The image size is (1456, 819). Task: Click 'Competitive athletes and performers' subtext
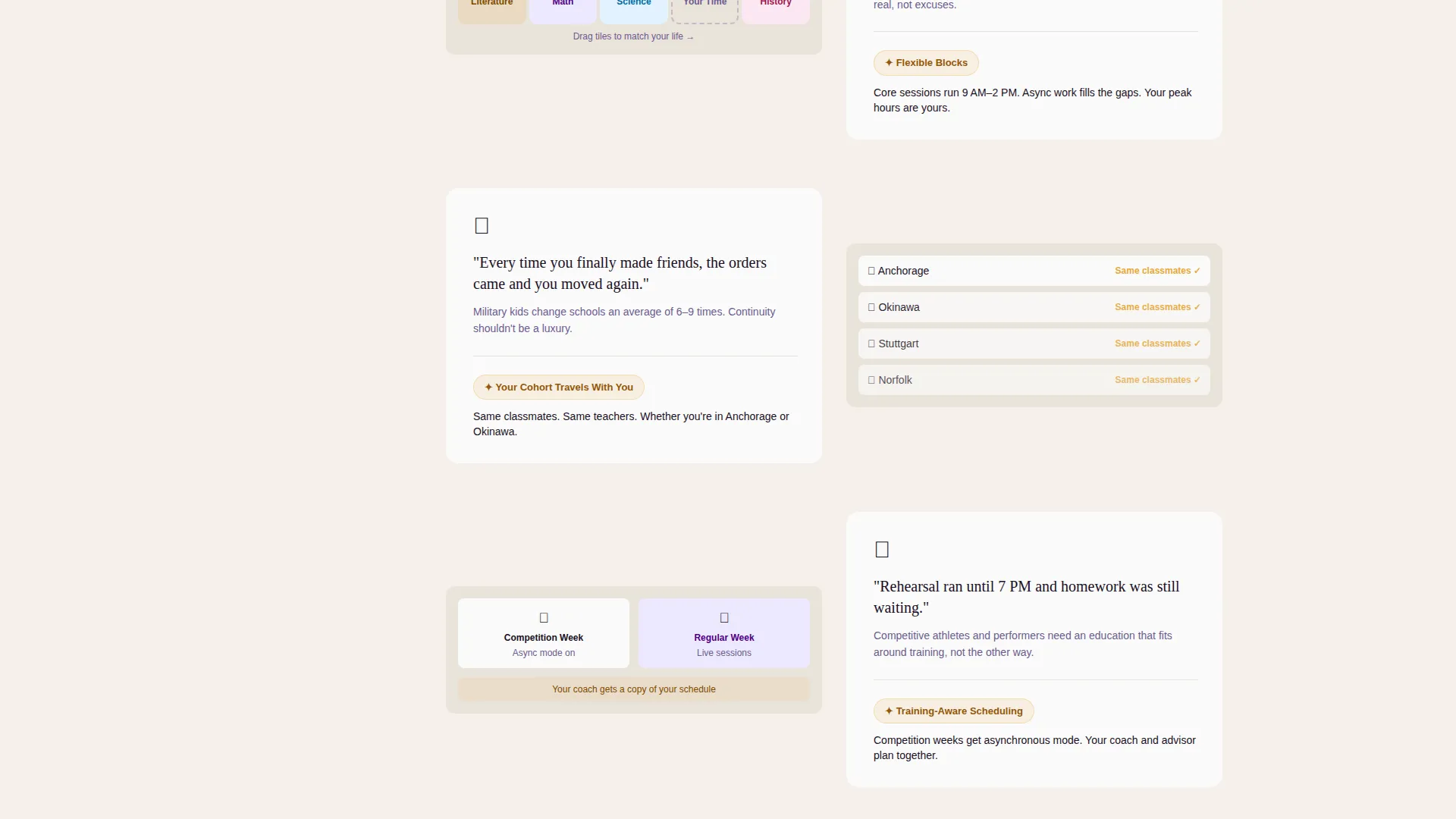pyautogui.click(x=1023, y=644)
